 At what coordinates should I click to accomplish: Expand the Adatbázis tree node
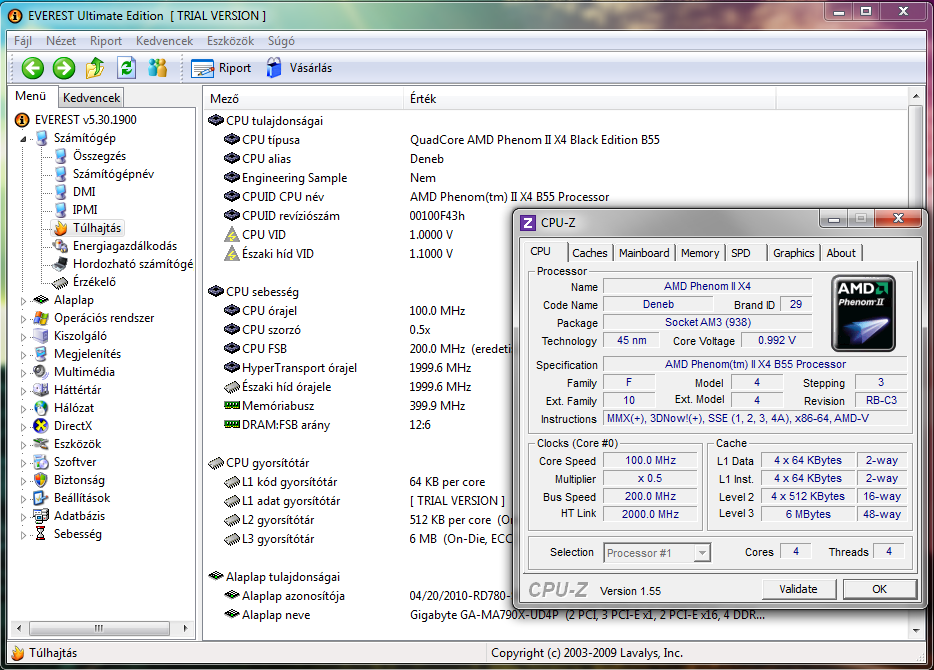[x=23, y=516]
